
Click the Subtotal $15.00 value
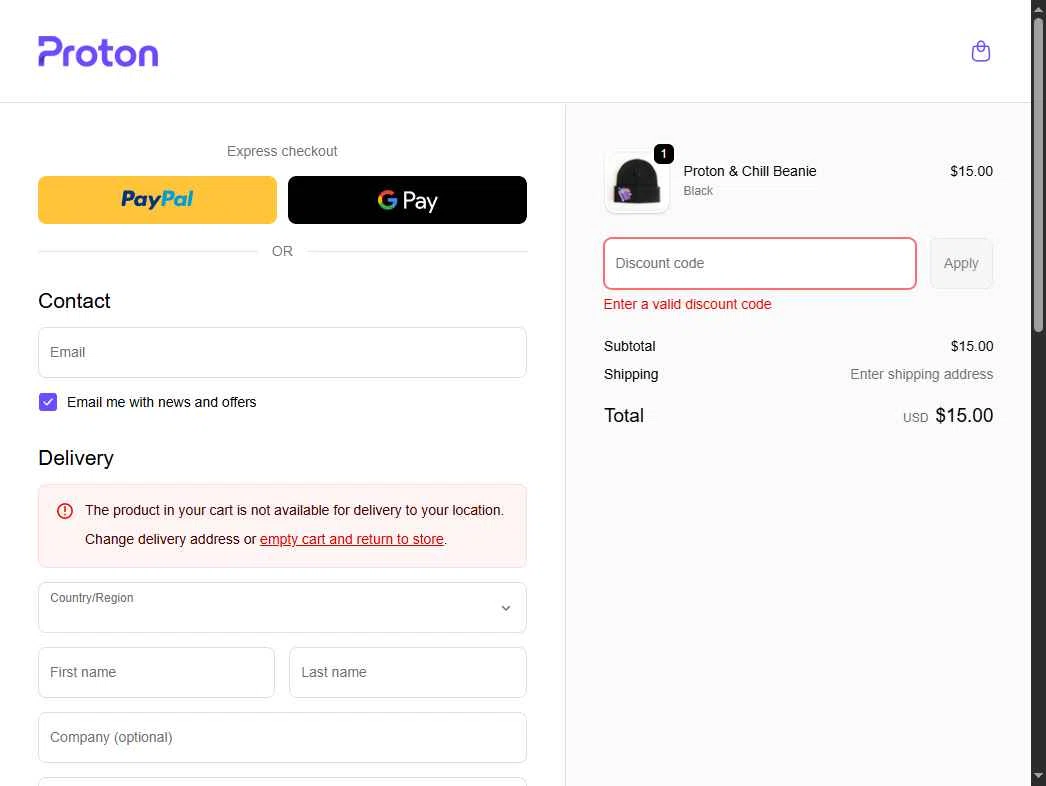(x=971, y=346)
